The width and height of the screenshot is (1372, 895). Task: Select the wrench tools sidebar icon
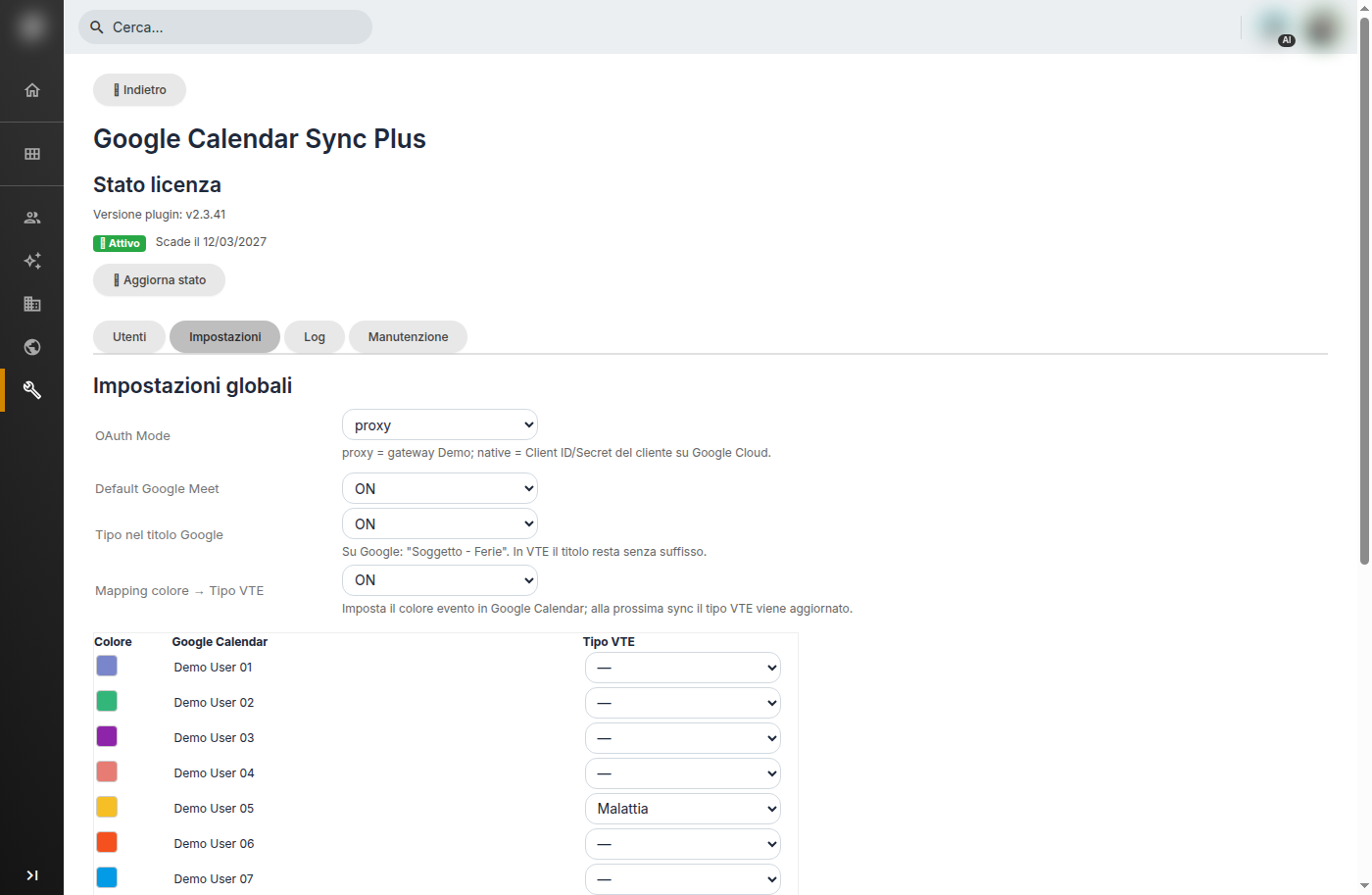point(32,390)
